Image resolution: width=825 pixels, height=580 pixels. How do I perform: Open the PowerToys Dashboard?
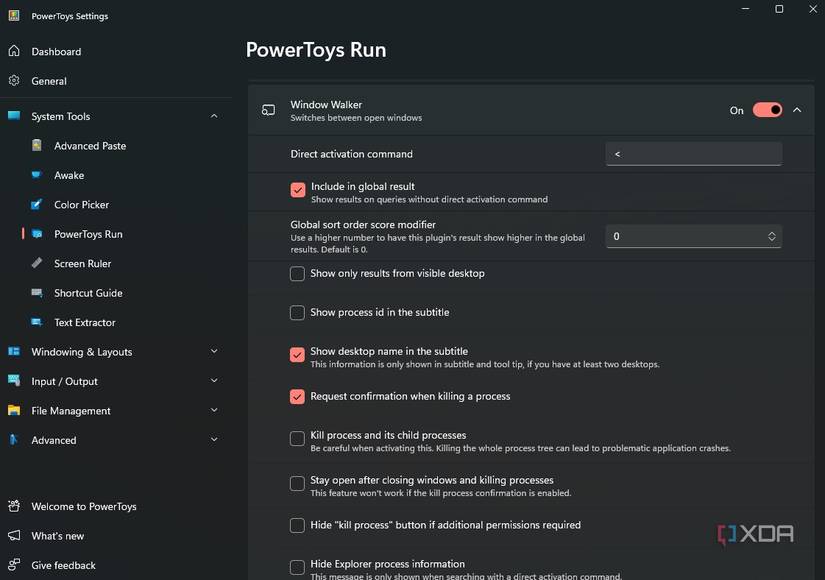[56, 51]
